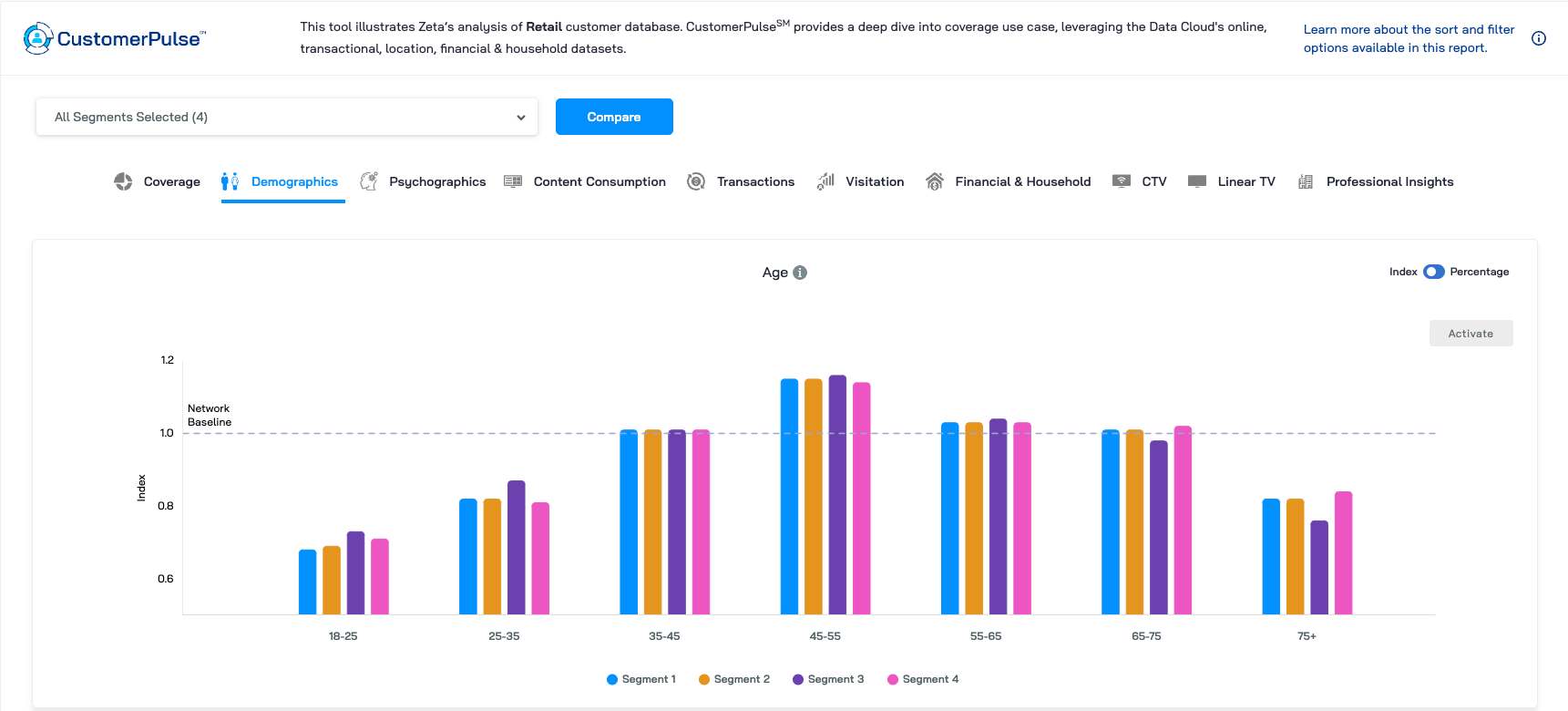Click the blue Segment 1 bar for 55-65
This screenshot has height=711, width=1568.
pyautogui.click(x=949, y=518)
